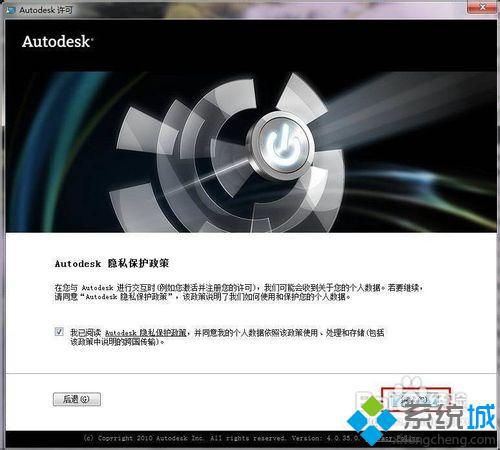Close the Autodesk 许可 window
The width and height of the screenshot is (500, 450).
(482, 7)
